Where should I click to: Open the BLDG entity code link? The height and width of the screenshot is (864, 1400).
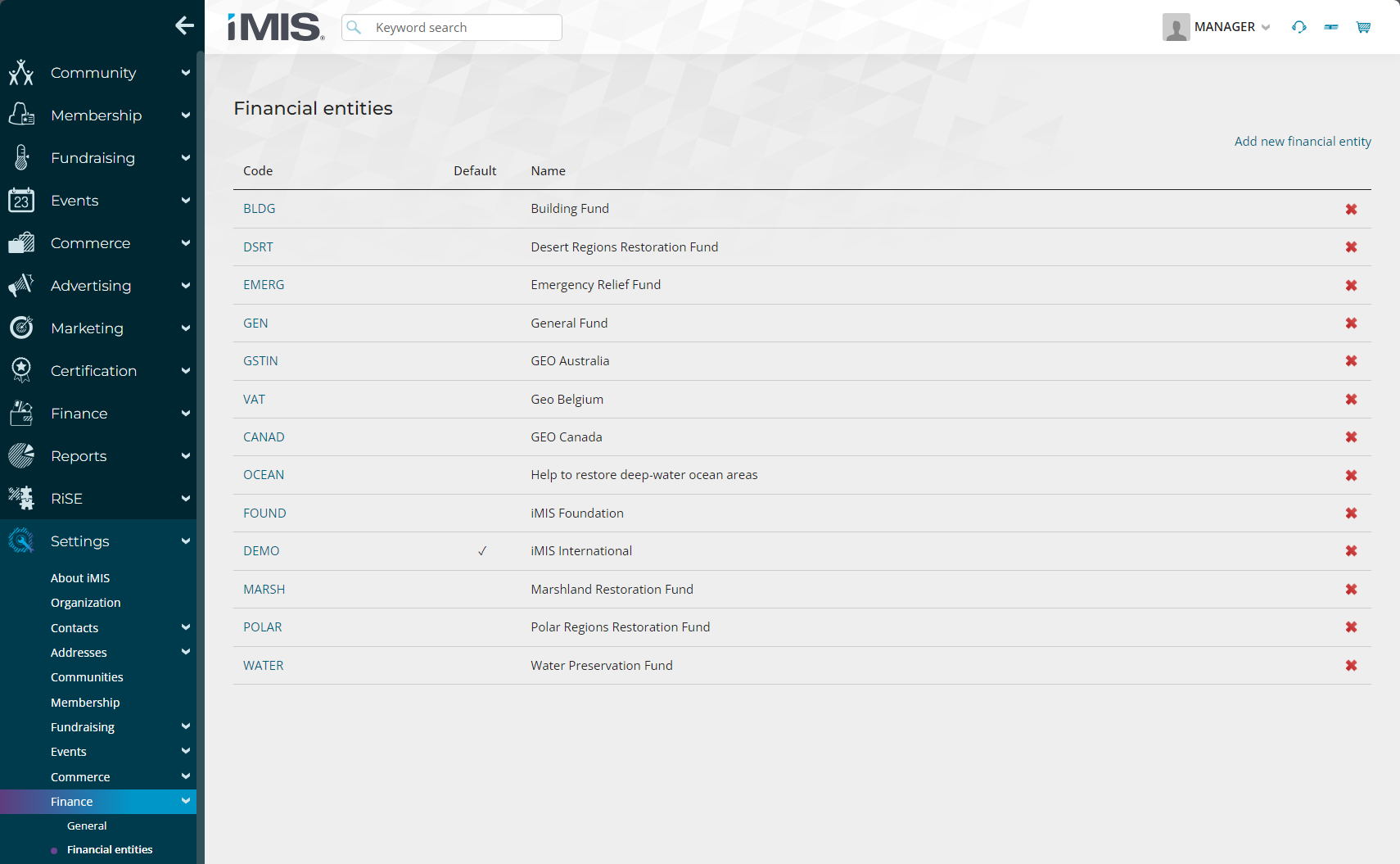pos(259,209)
